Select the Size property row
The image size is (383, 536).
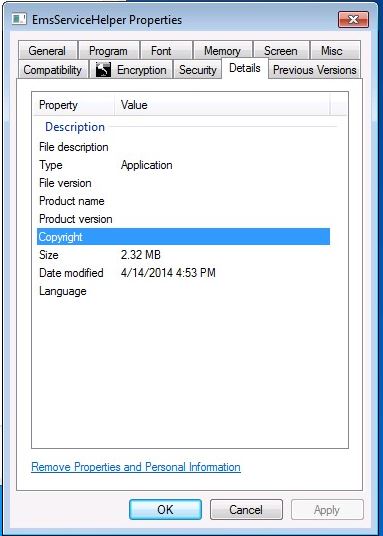(183, 255)
